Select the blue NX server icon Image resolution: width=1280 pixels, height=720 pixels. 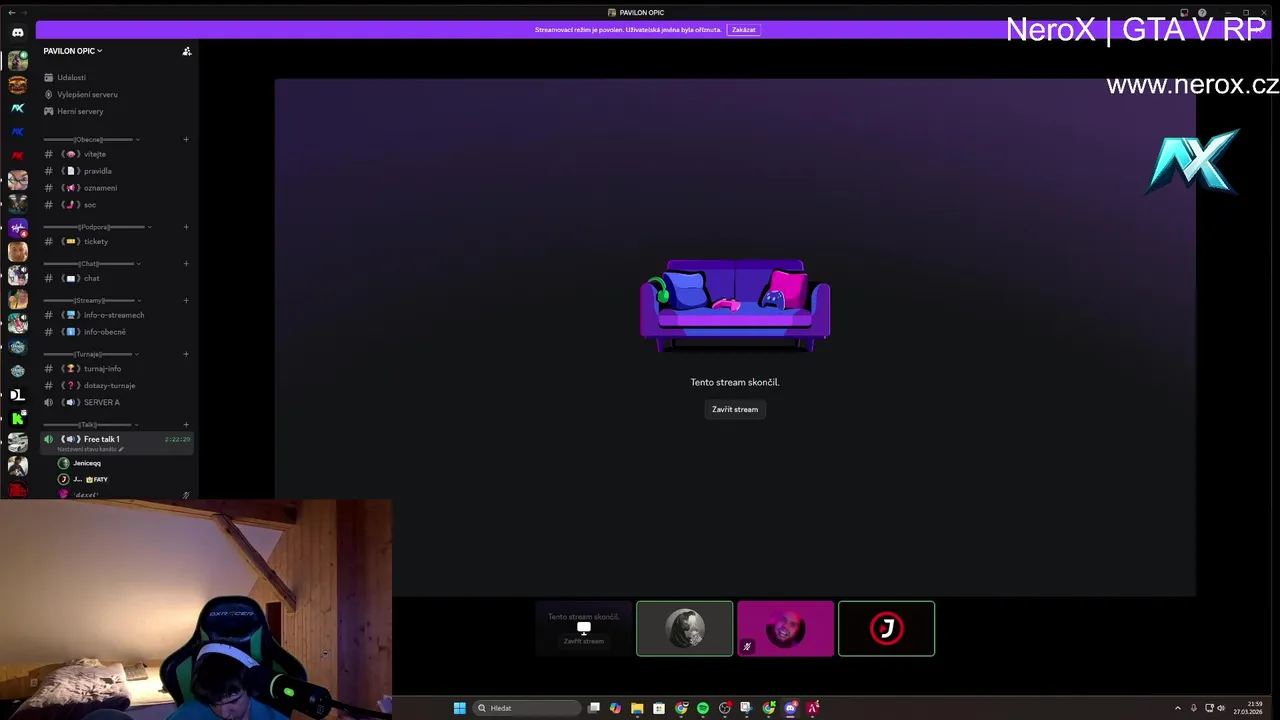17,132
